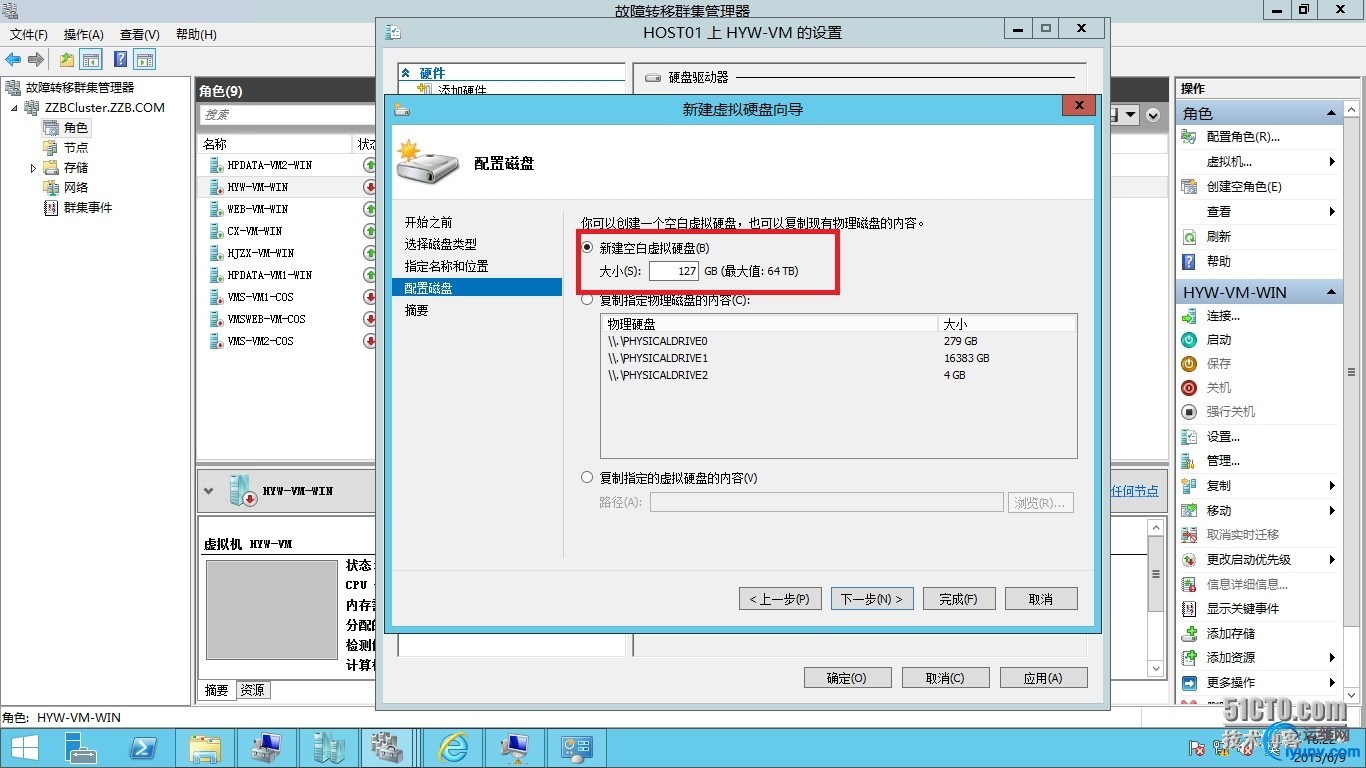Viewport: 1366px width, 768px height.
Task: Click the green 启动 power icon
Action: (x=1189, y=340)
